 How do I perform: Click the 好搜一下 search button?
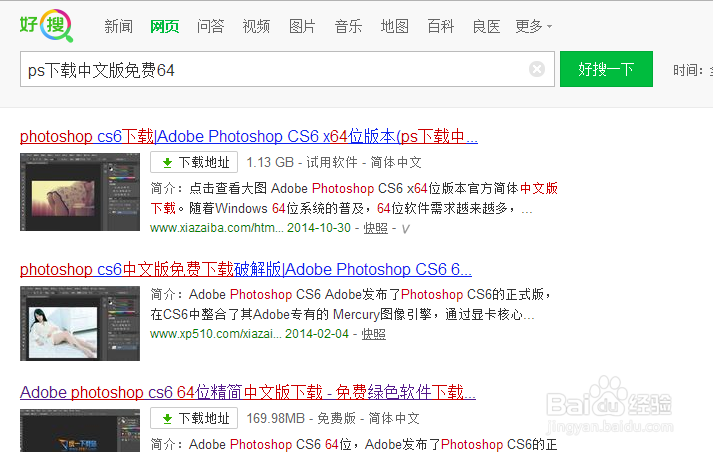[x=606, y=69]
